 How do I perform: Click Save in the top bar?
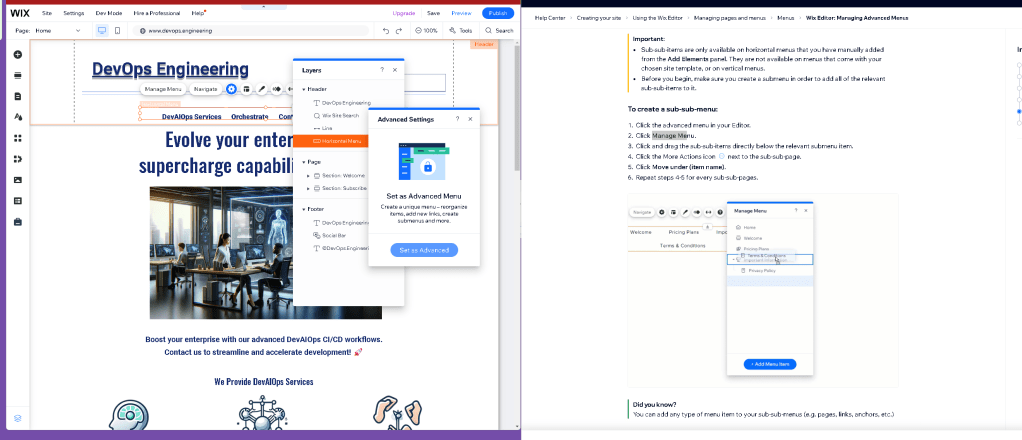[x=433, y=13]
